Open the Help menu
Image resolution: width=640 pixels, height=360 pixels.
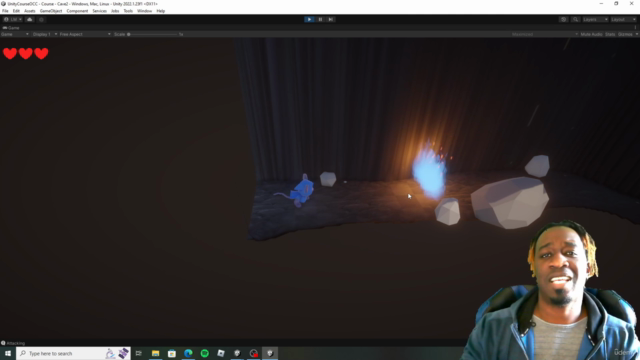point(161,11)
